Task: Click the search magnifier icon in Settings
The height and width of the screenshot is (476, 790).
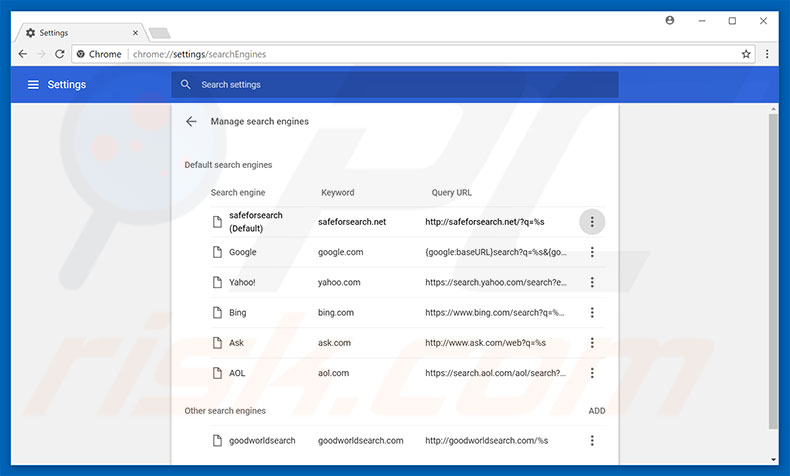Action: [185, 85]
